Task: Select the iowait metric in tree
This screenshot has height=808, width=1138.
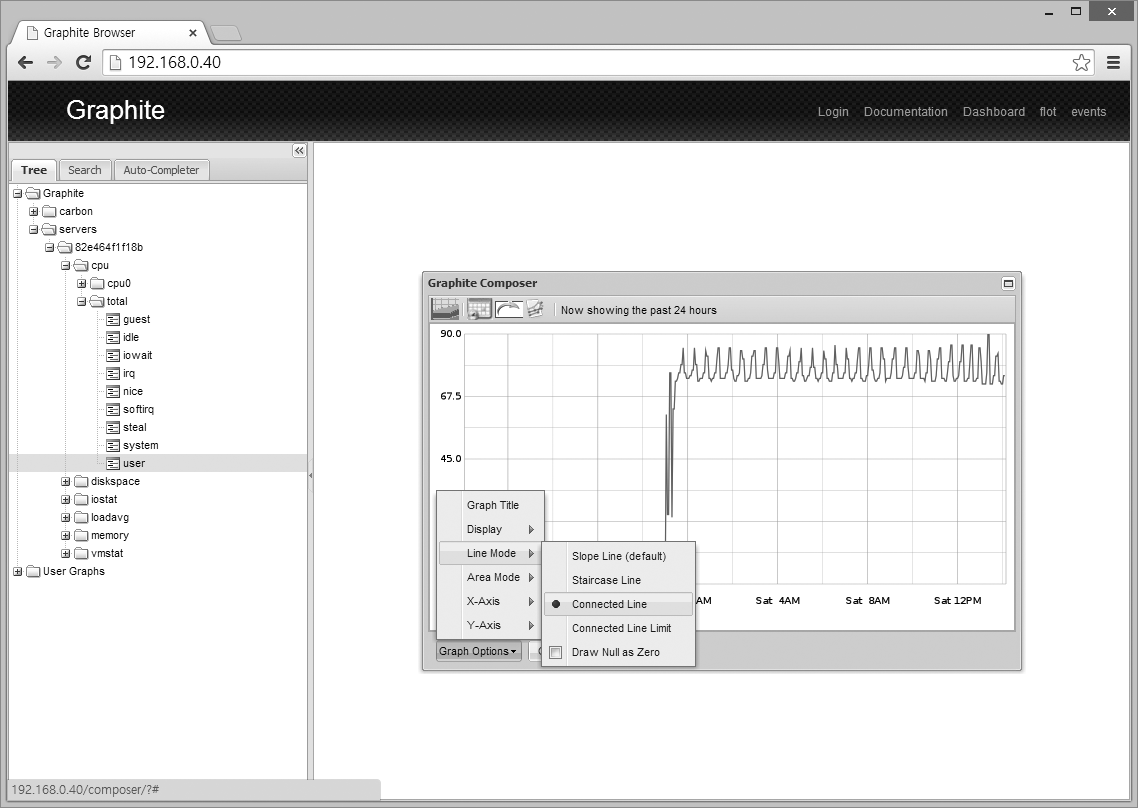Action: tap(137, 356)
